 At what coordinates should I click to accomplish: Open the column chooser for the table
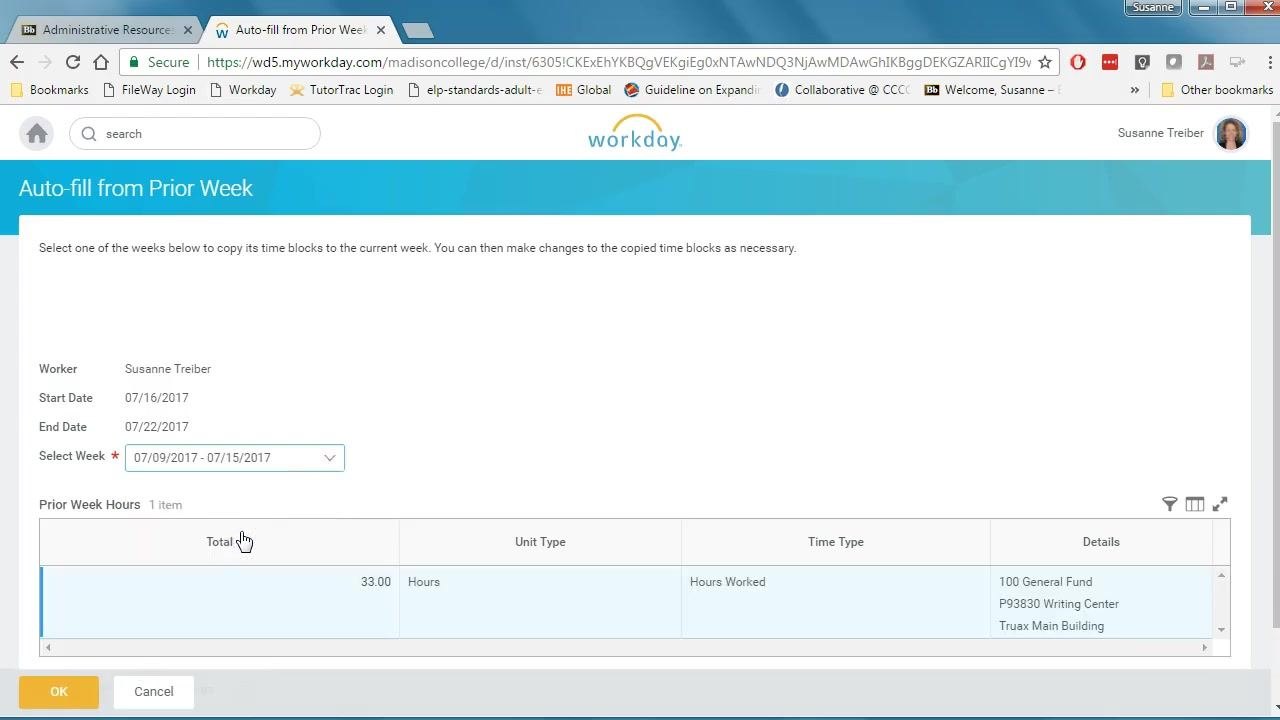point(1195,504)
